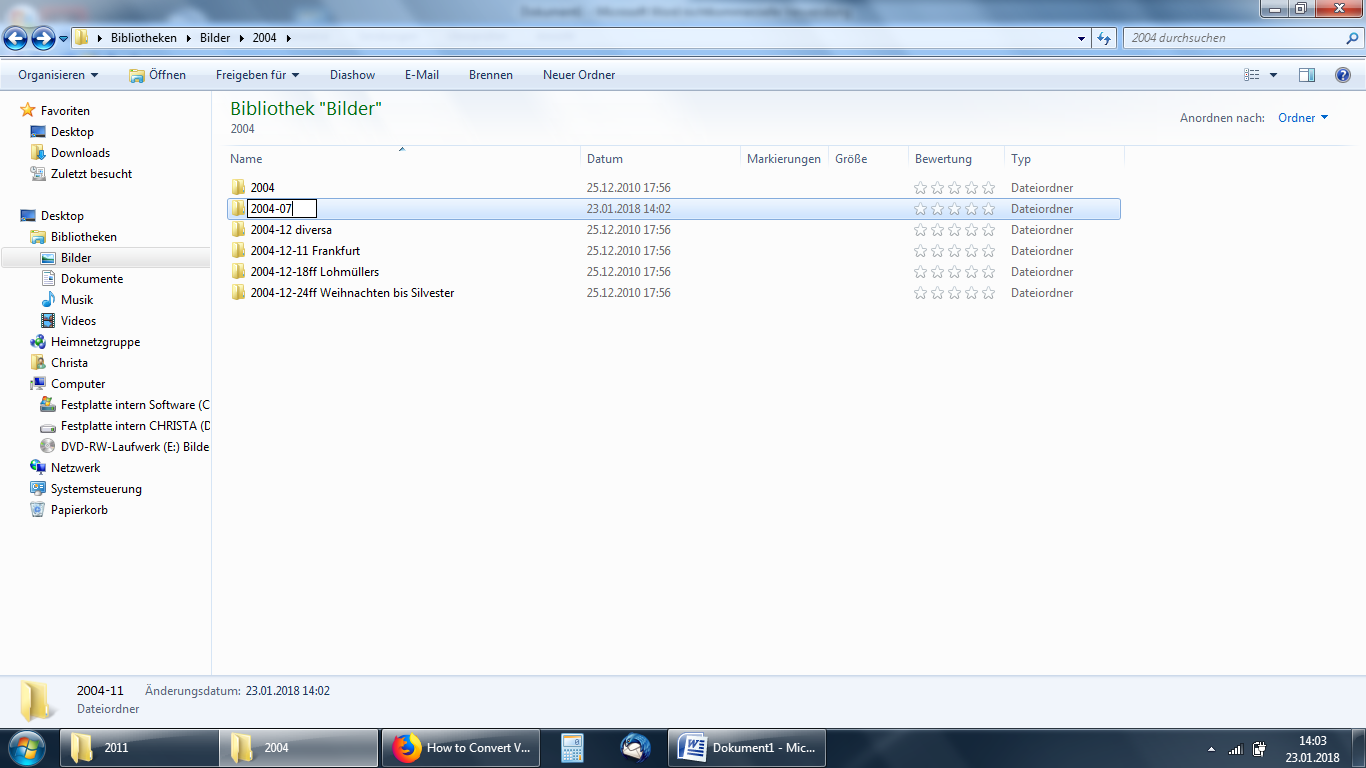
Task: Expand the view options dropdown arrow
Action: (x=1273, y=75)
